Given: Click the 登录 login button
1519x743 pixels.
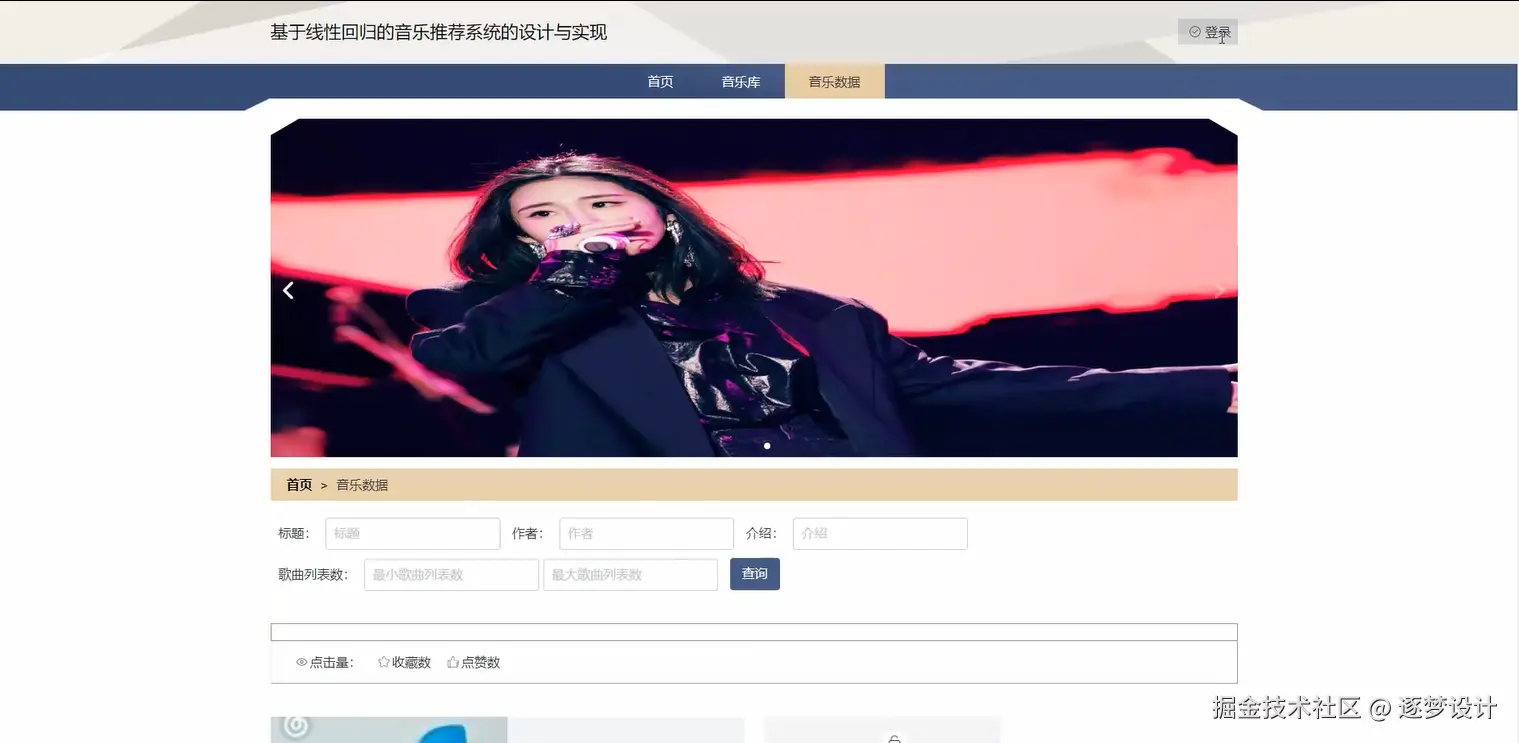Looking at the screenshot, I should pyautogui.click(x=1207, y=31).
